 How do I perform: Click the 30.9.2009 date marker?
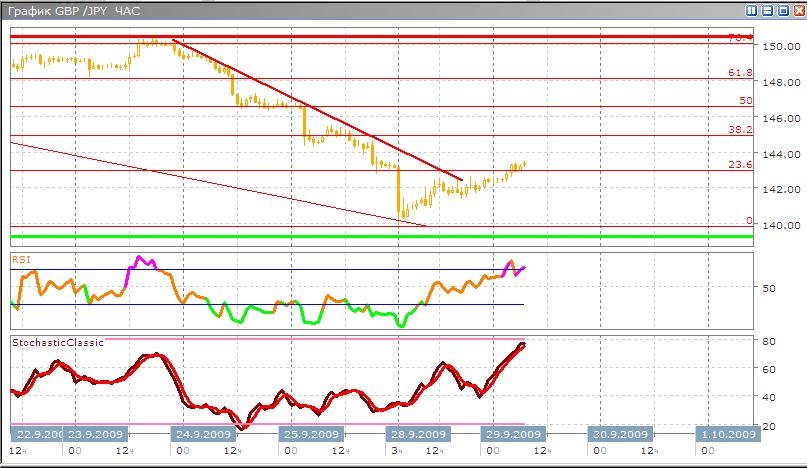620,435
